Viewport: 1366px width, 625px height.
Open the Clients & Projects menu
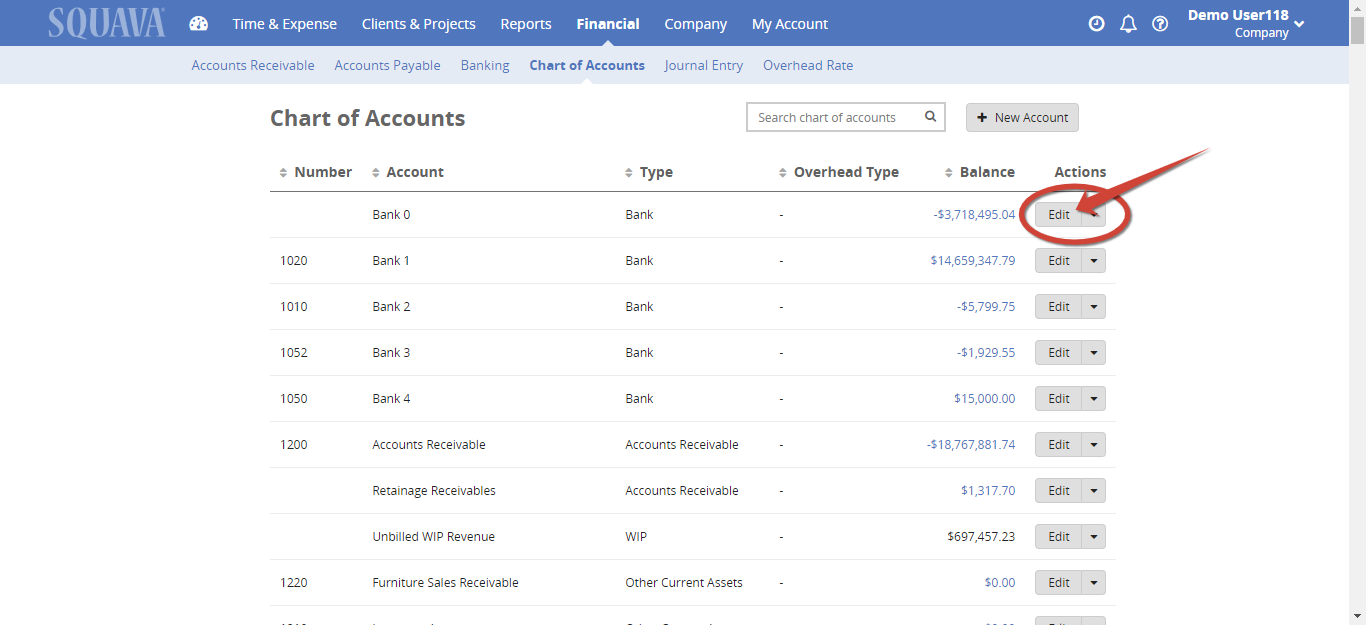[419, 24]
